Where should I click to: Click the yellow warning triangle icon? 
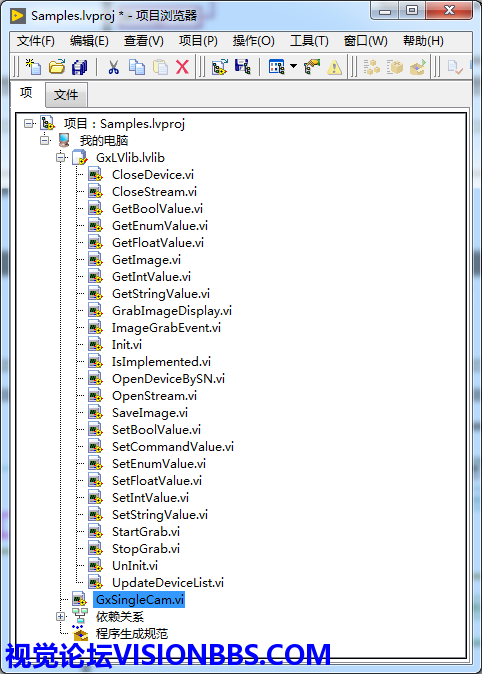tap(334, 67)
